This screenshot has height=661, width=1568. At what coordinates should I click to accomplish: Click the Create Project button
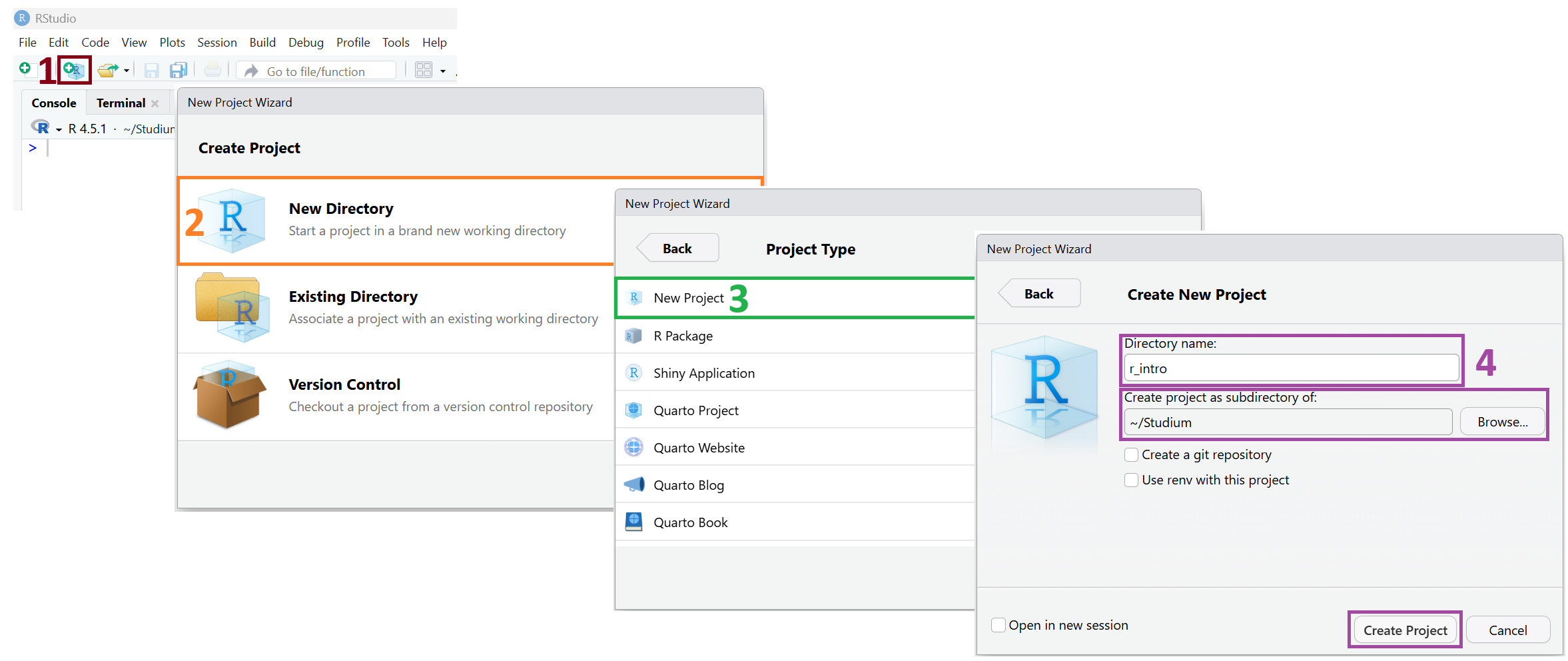[1405, 630]
